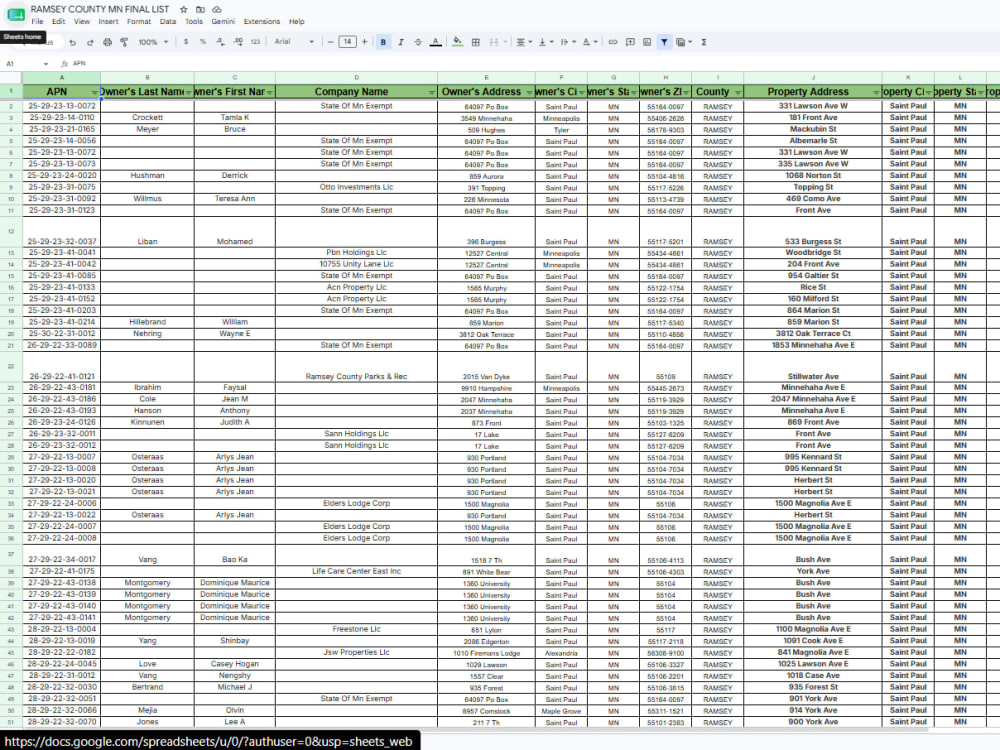
Task: Open the Edit menu
Action: coord(59,22)
